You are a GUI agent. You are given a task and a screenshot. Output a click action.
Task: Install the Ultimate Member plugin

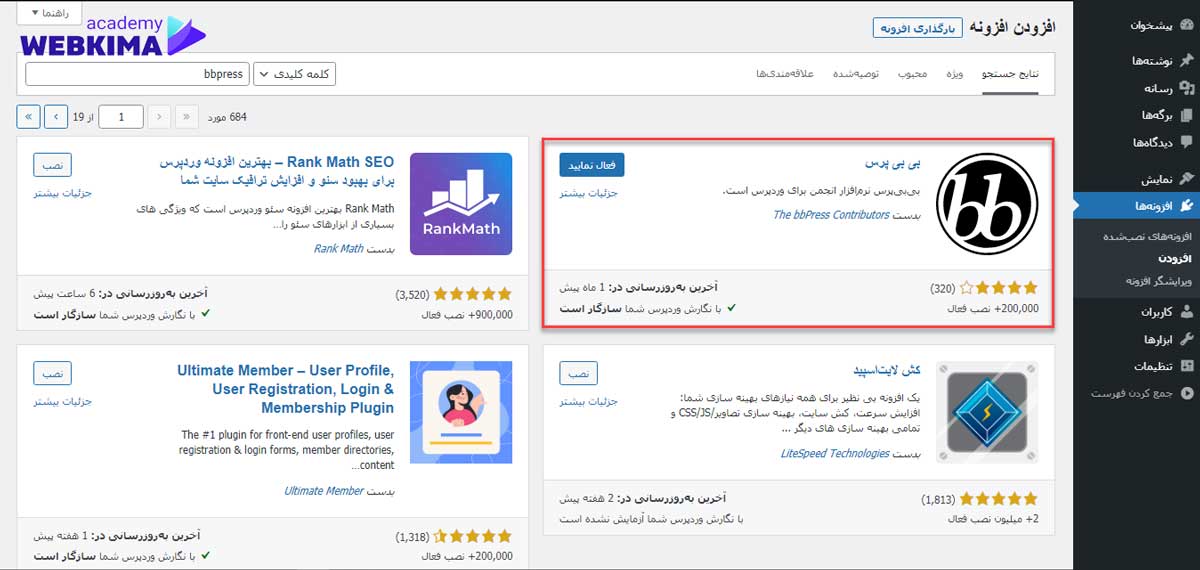pos(52,372)
